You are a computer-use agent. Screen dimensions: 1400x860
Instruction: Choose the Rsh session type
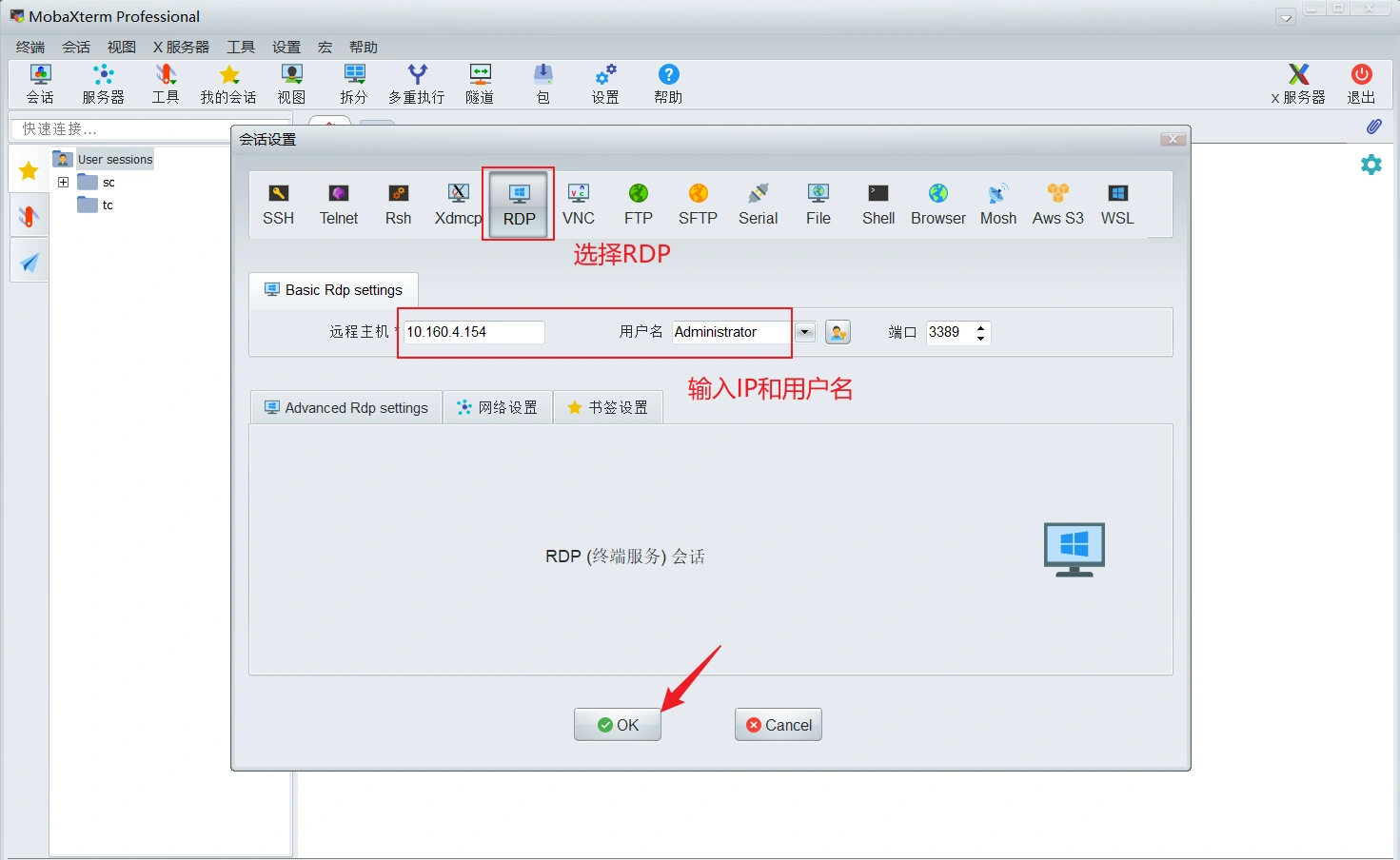(x=398, y=205)
